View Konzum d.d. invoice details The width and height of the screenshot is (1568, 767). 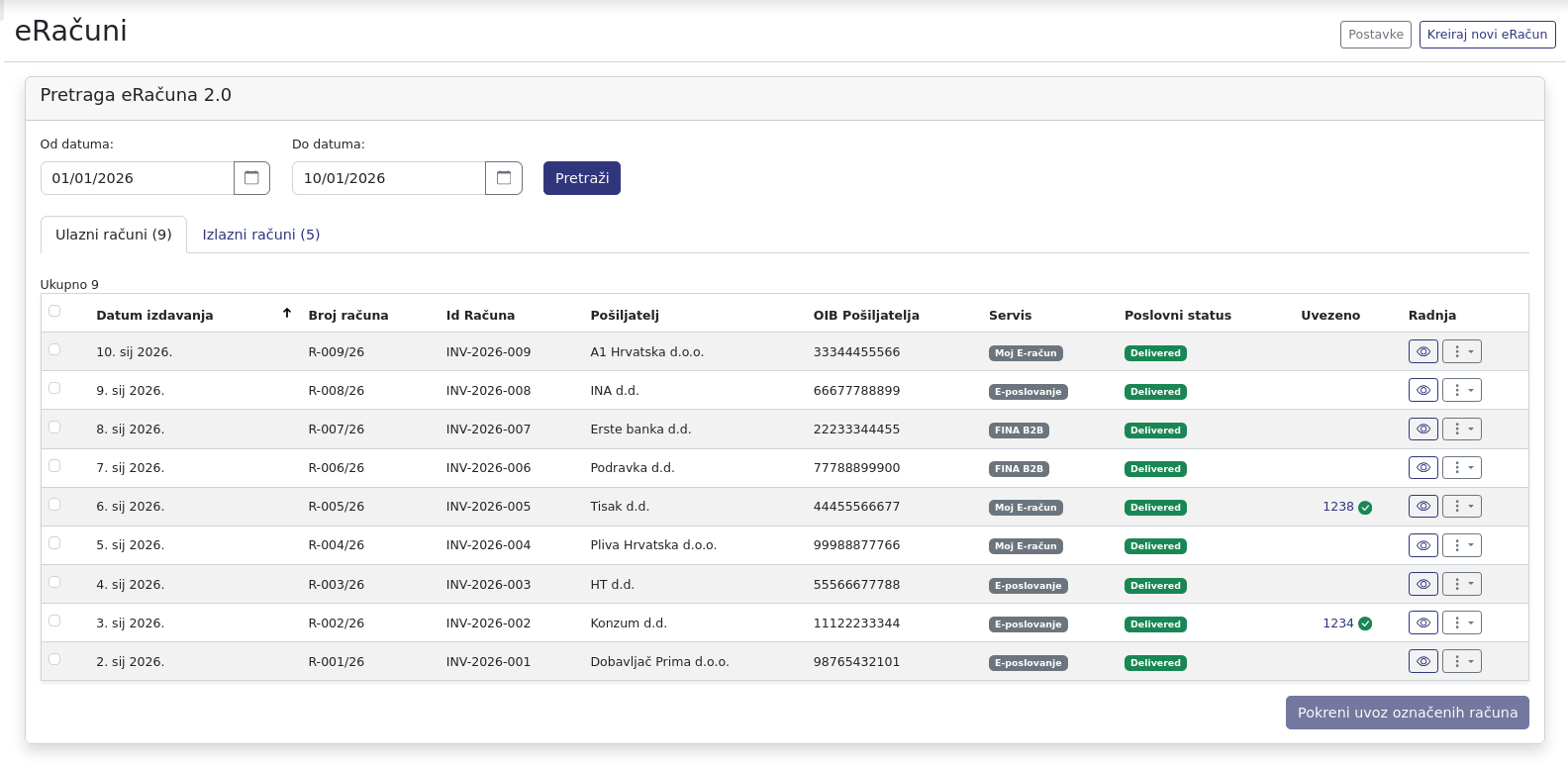(1422, 623)
